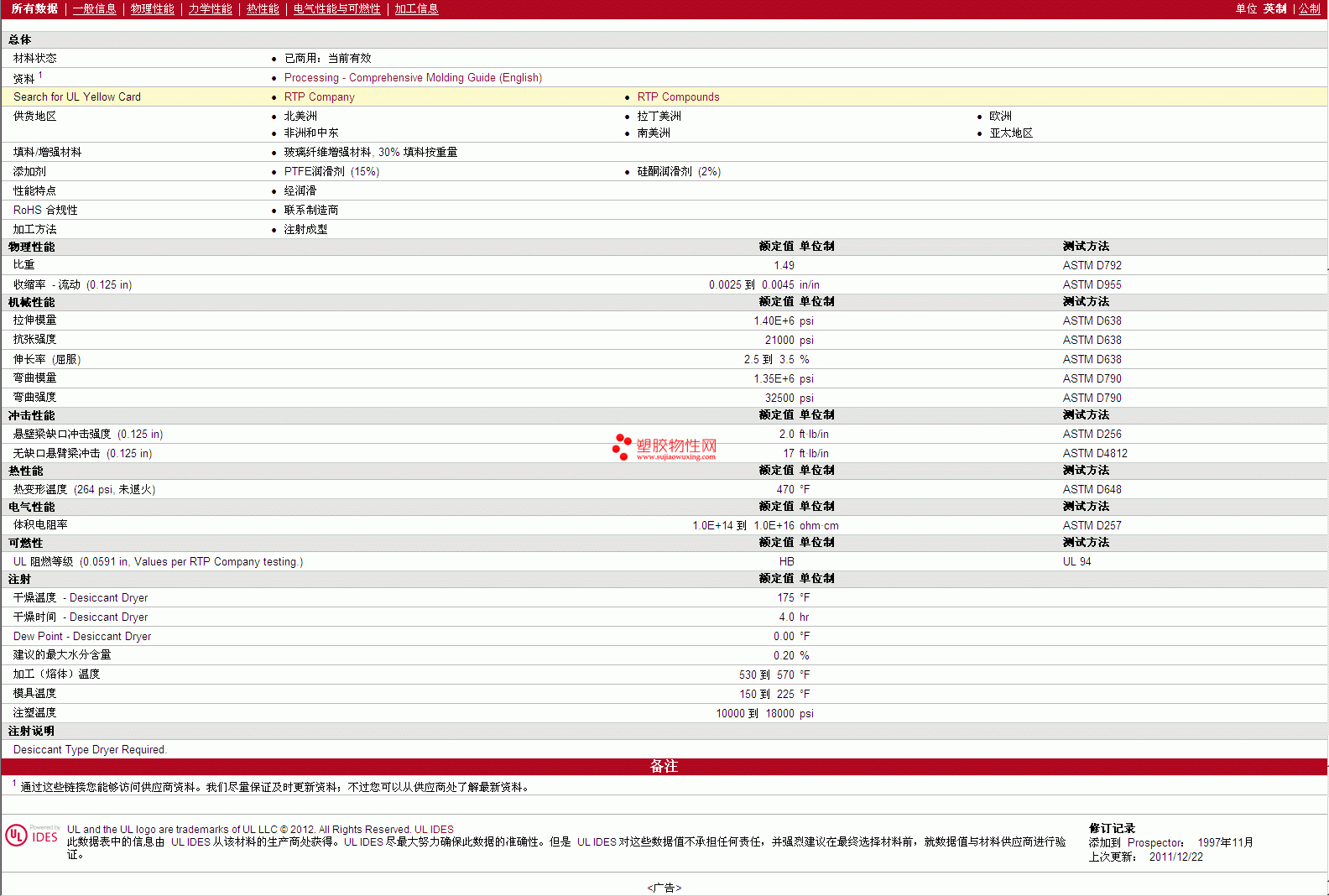Switch units to 公制
The width and height of the screenshot is (1329, 896).
coord(1309,8)
